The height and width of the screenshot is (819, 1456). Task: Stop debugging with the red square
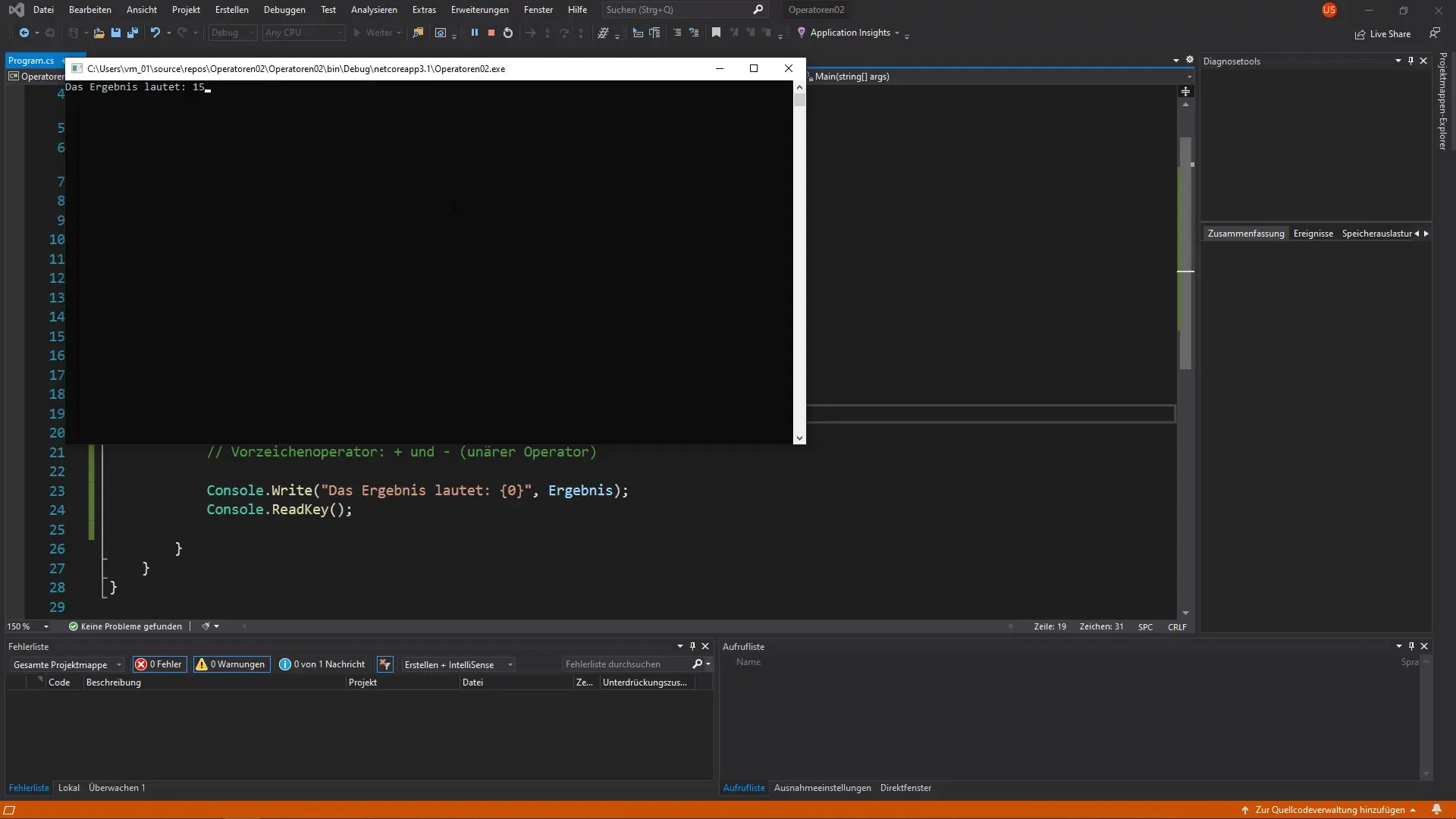491,33
